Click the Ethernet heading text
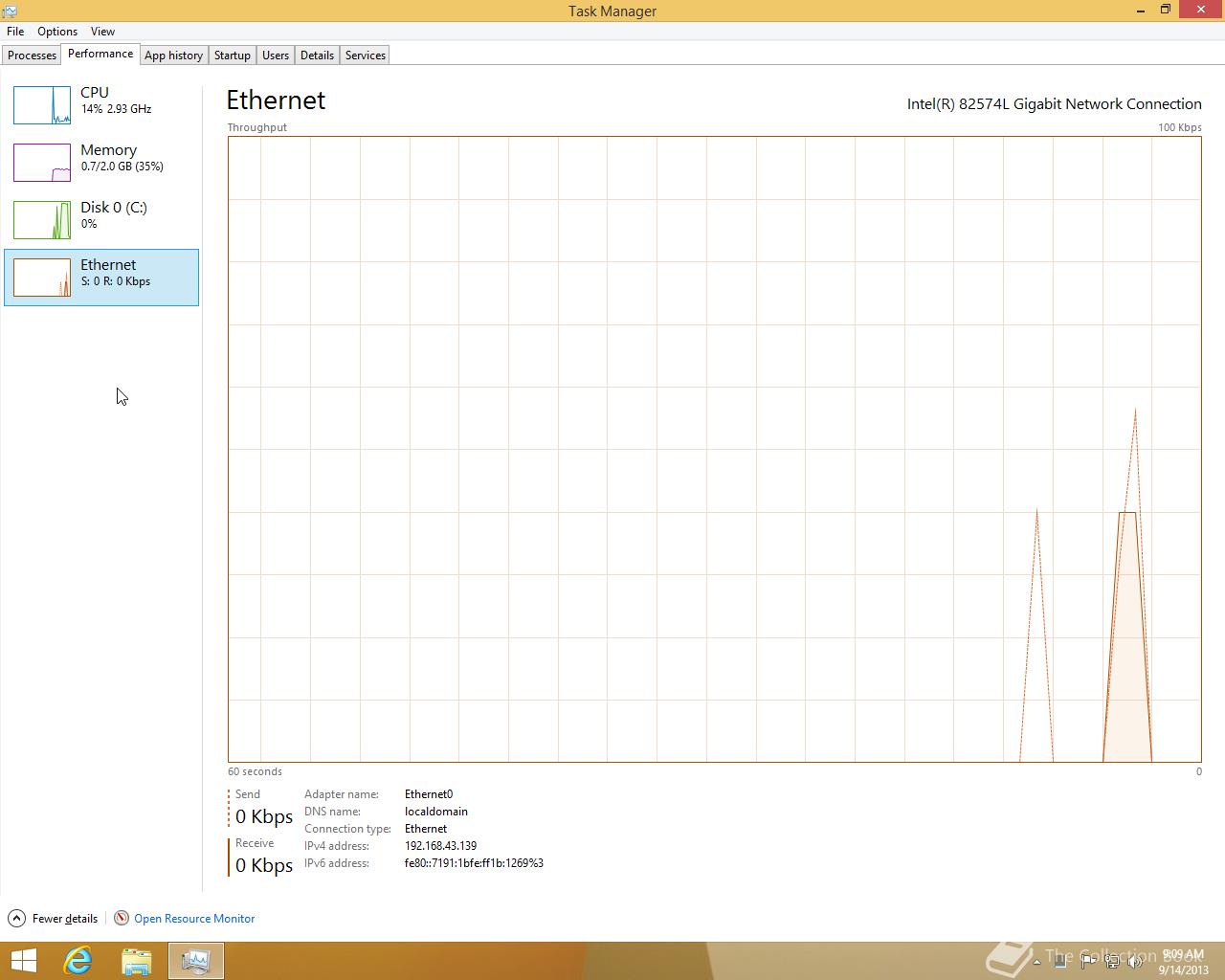1225x980 pixels. tap(276, 100)
